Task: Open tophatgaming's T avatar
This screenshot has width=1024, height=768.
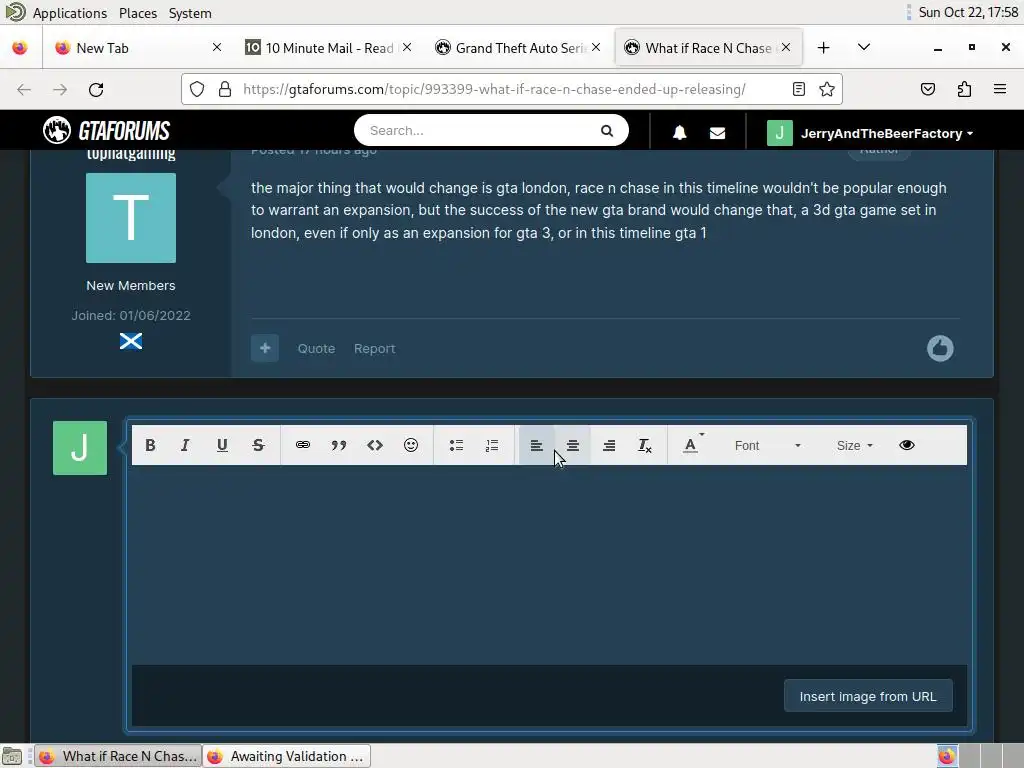Action: click(131, 218)
